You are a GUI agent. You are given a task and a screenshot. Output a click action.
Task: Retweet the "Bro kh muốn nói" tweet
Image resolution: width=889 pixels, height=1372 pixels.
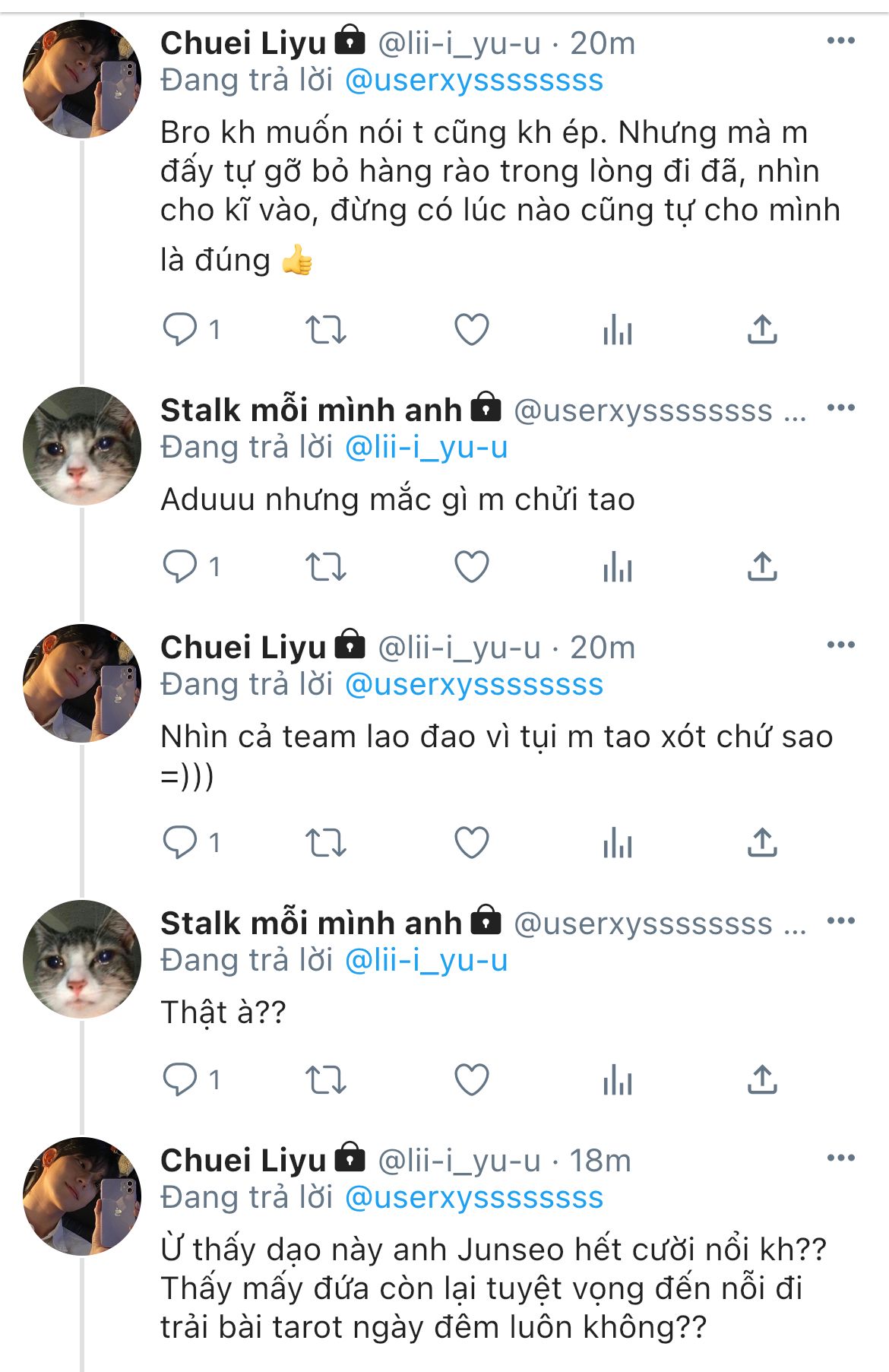325,330
